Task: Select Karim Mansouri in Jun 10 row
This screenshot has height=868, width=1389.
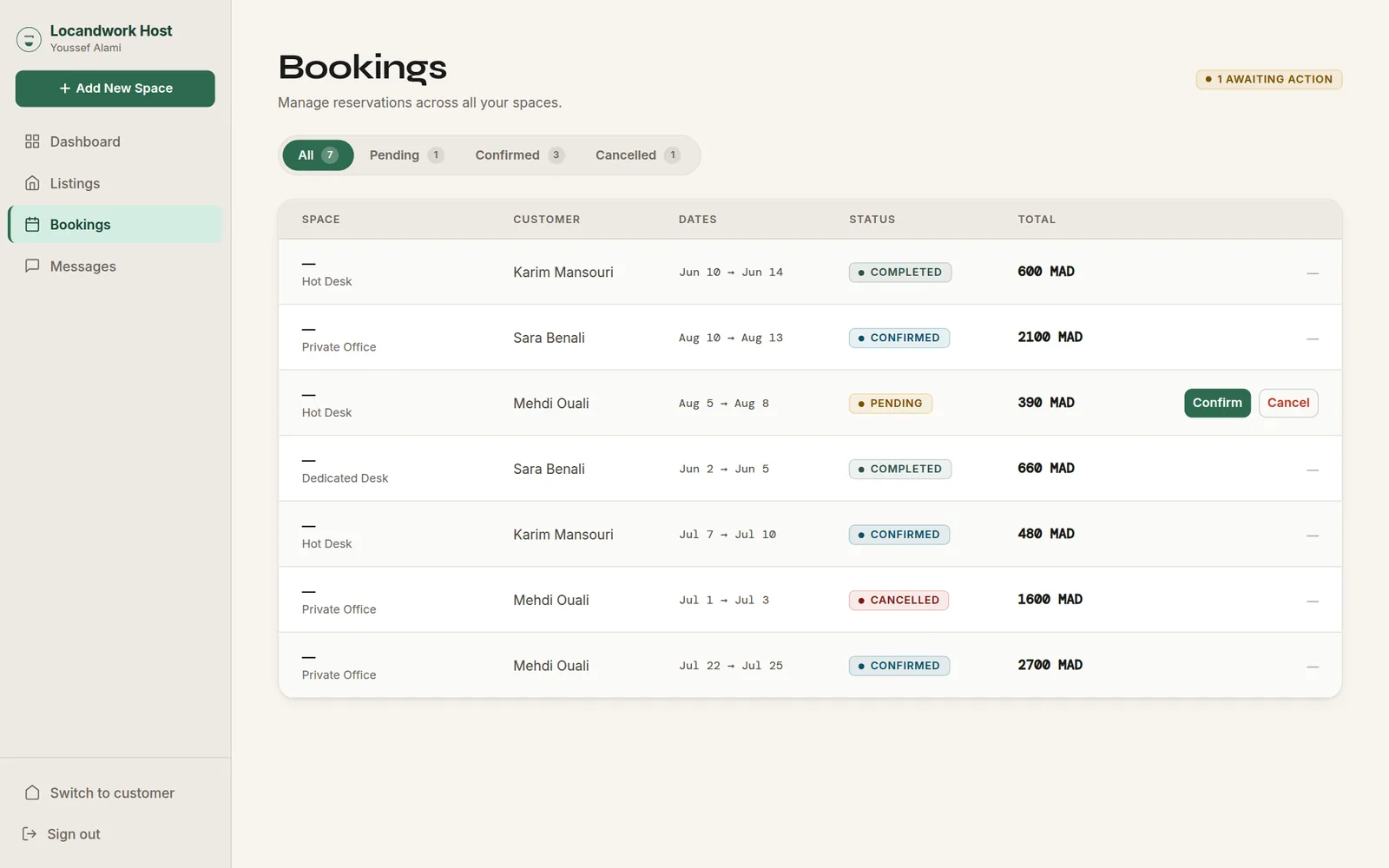Action: (x=563, y=273)
